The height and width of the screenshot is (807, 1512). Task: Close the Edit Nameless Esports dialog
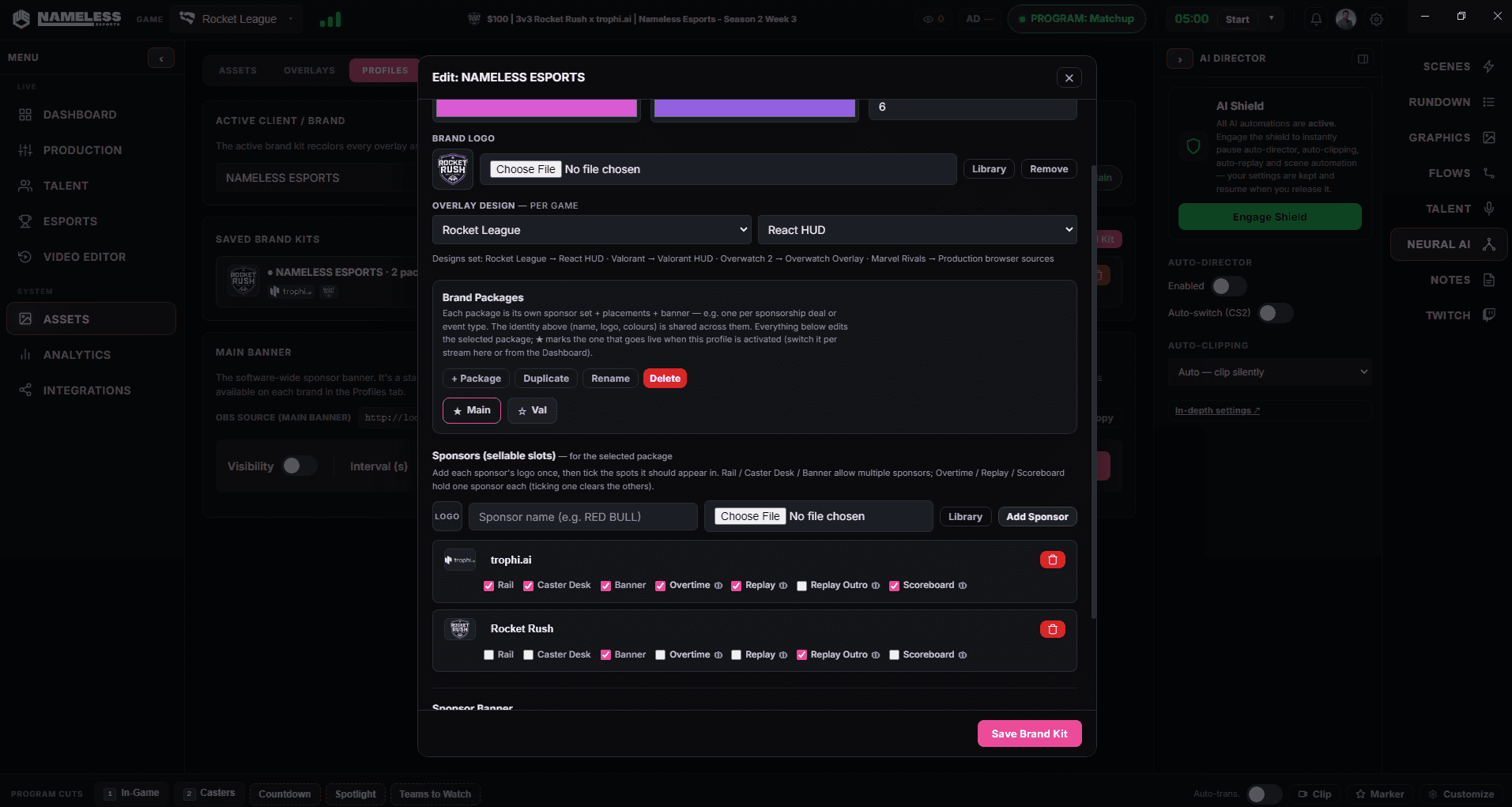(x=1069, y=77)
